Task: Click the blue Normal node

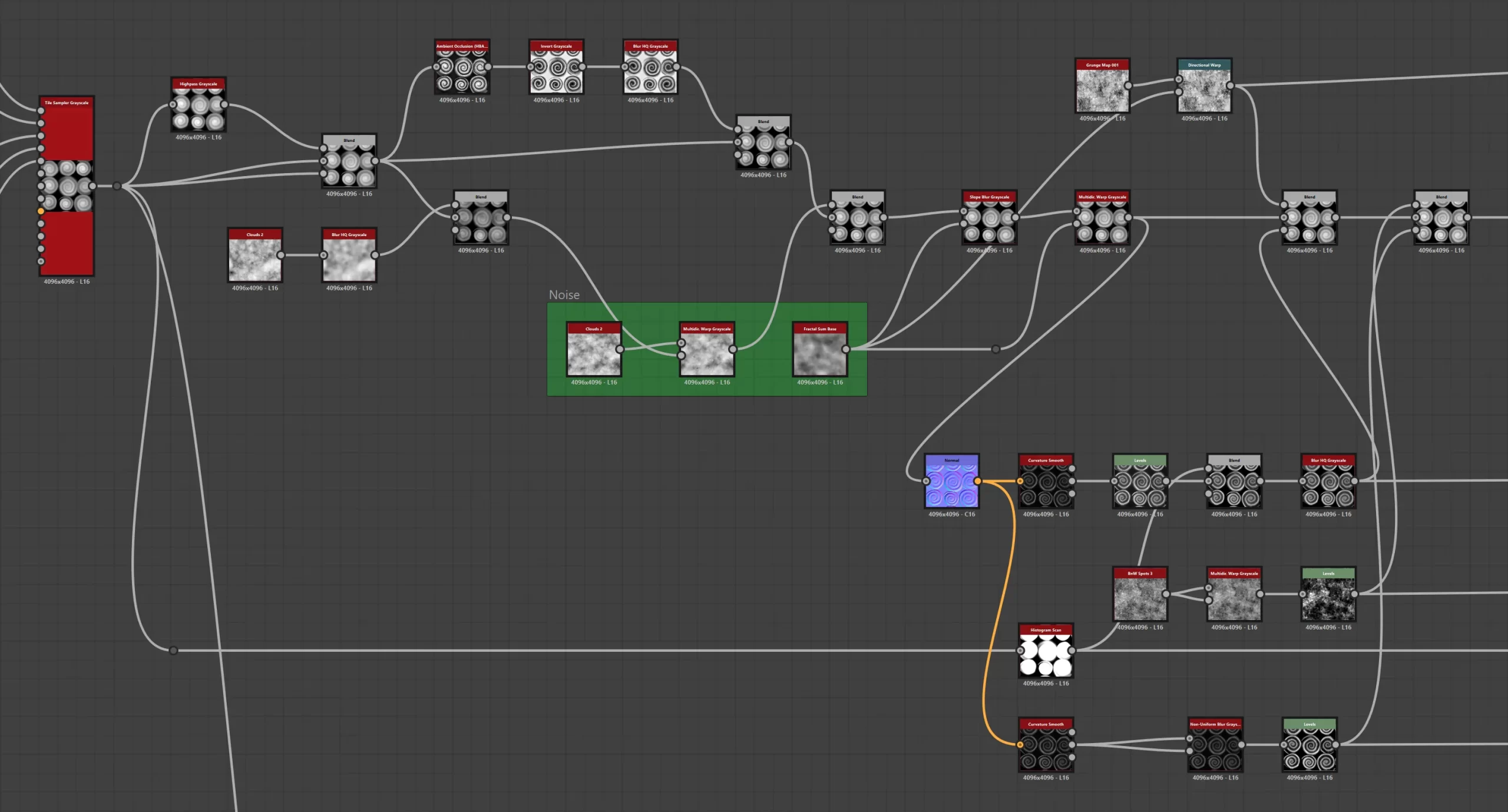Action: [x=952, y=482]
